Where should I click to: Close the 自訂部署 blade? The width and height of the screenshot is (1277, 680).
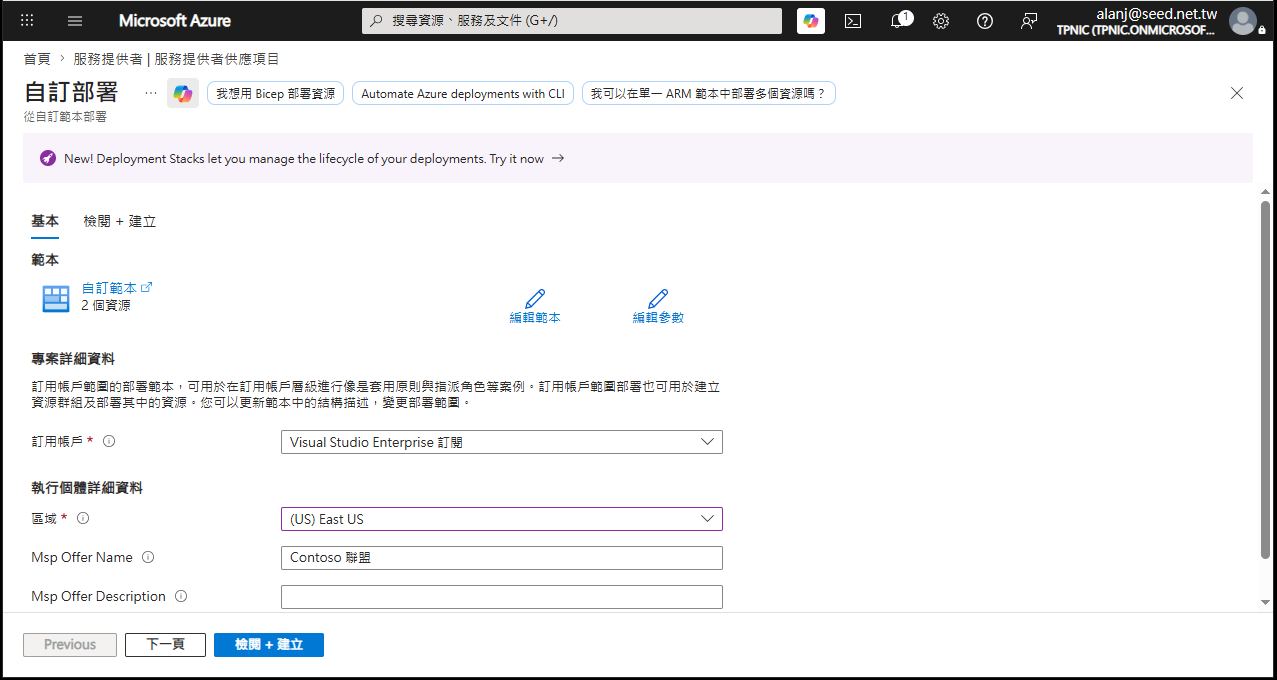[x=1237, y=93]
